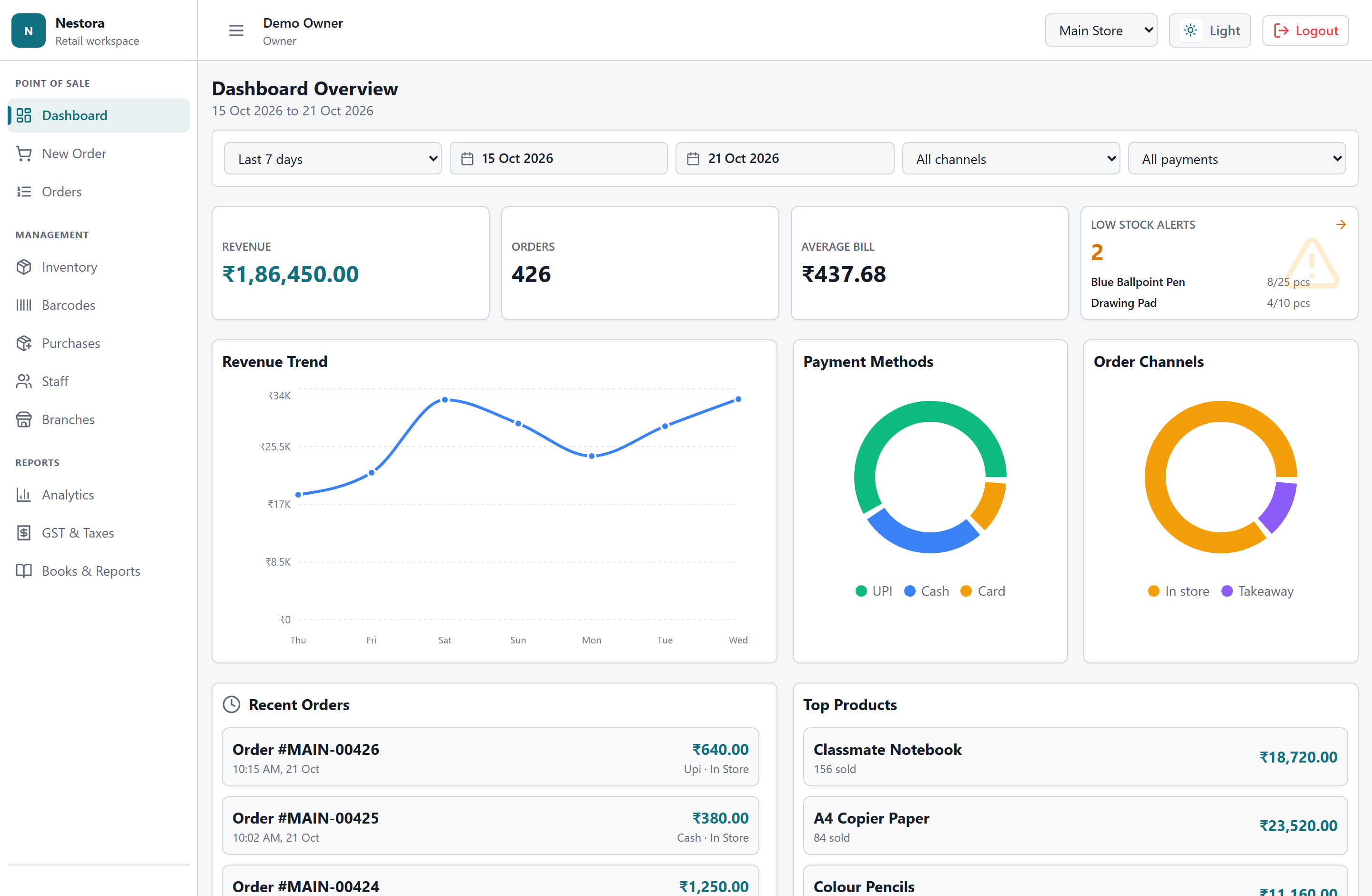Open GST & Taxes reports

point(99,533)
